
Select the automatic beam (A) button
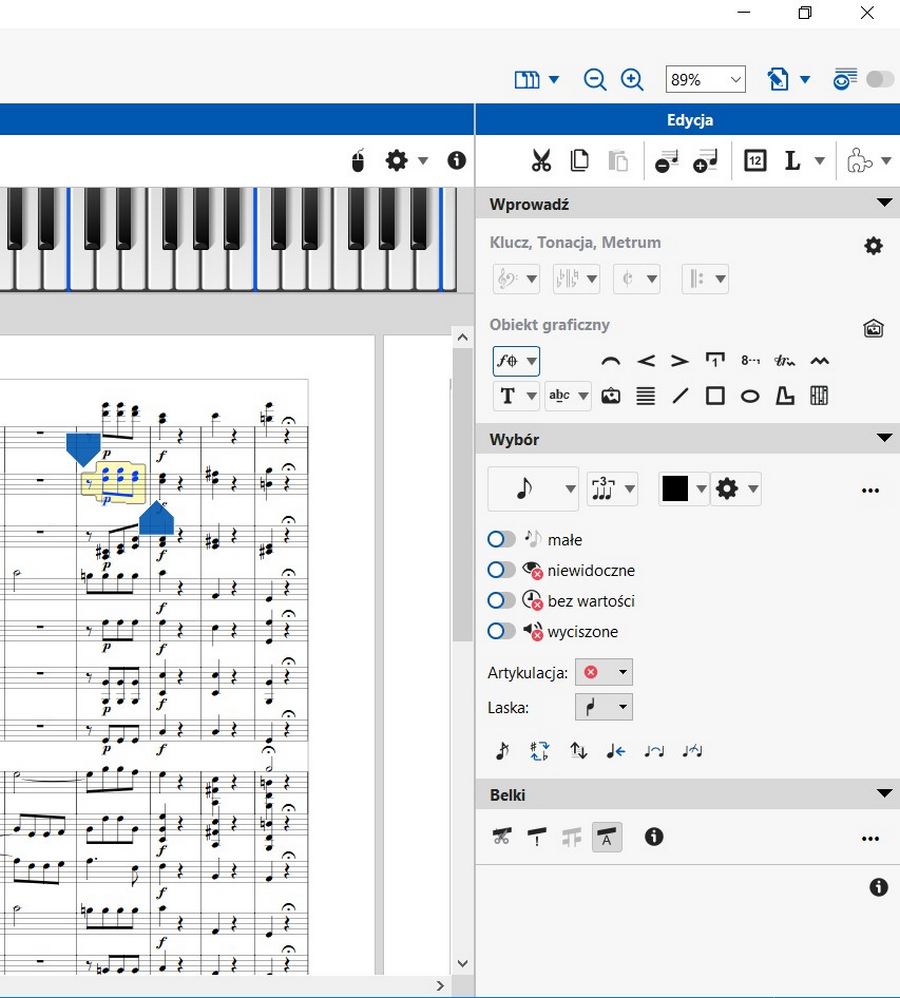[x=607, y=836]
